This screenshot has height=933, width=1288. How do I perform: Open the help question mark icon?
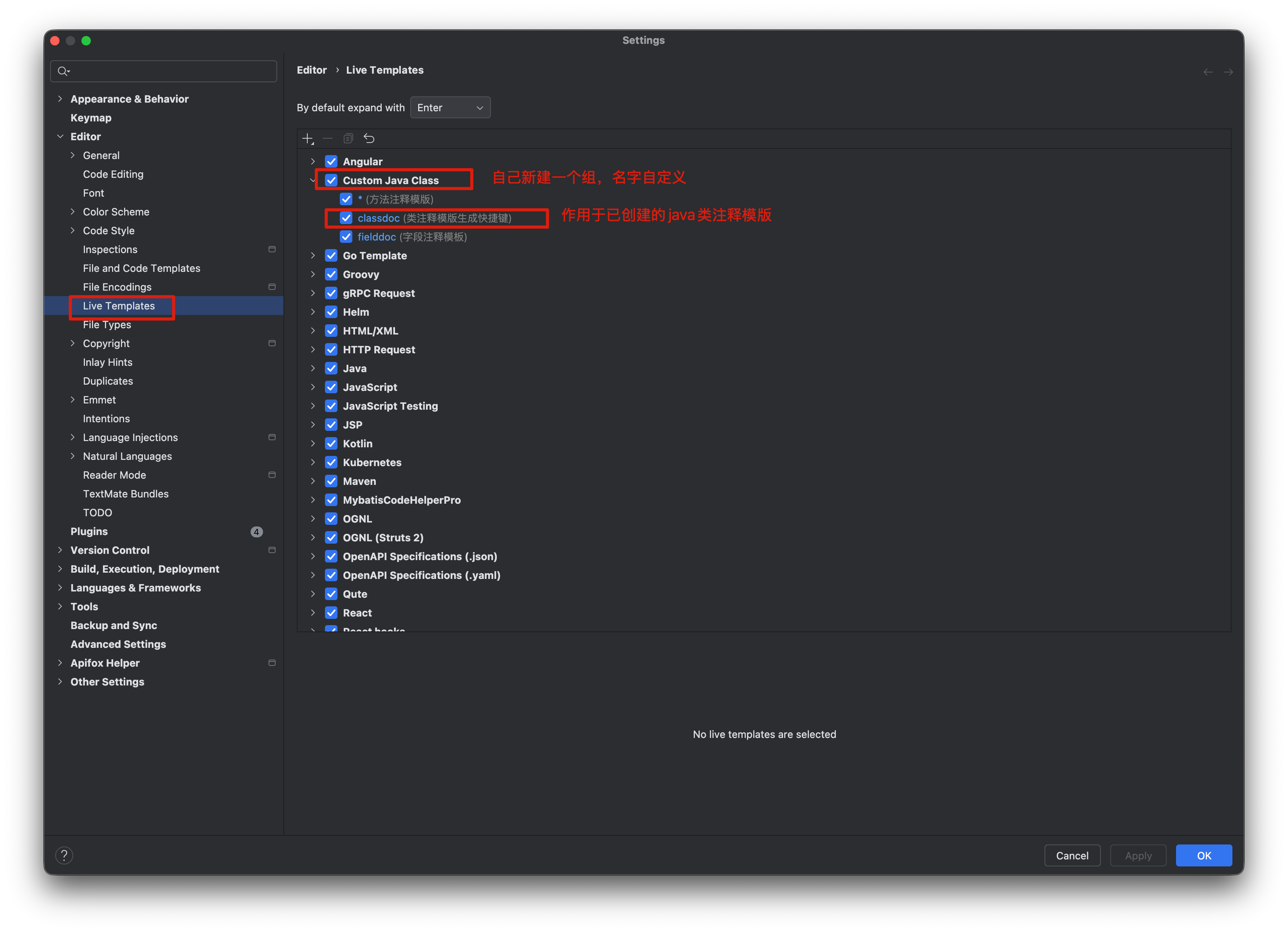(64, 855)
